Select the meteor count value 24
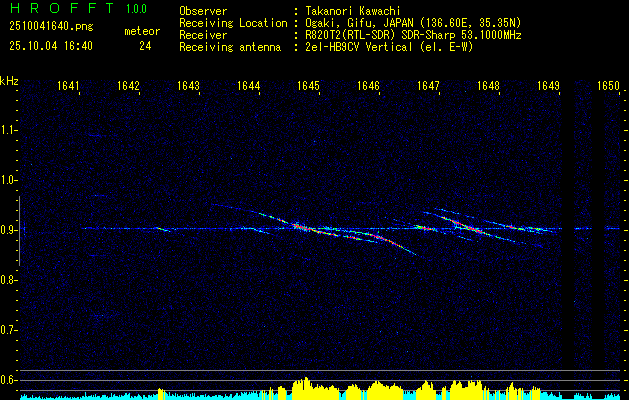The height and width of the screenshot is (400, 629). [145, 46]
